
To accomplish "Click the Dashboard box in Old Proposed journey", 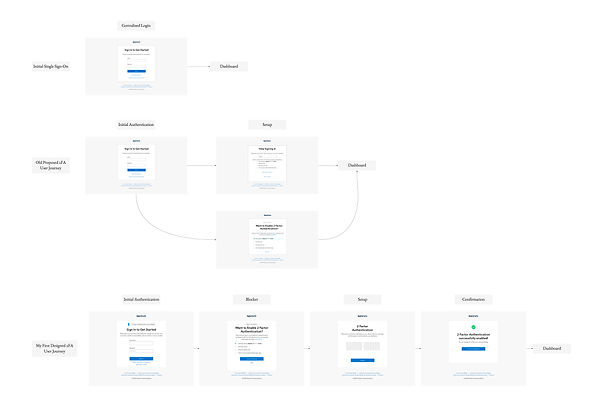I will tap(357, 165).
